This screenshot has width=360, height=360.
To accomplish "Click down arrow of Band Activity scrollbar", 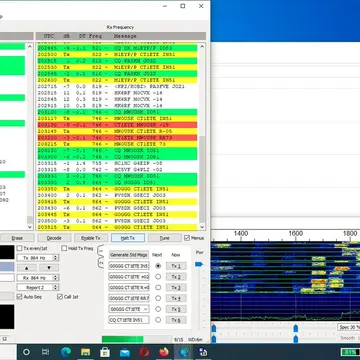I will (x=30, y=227).
